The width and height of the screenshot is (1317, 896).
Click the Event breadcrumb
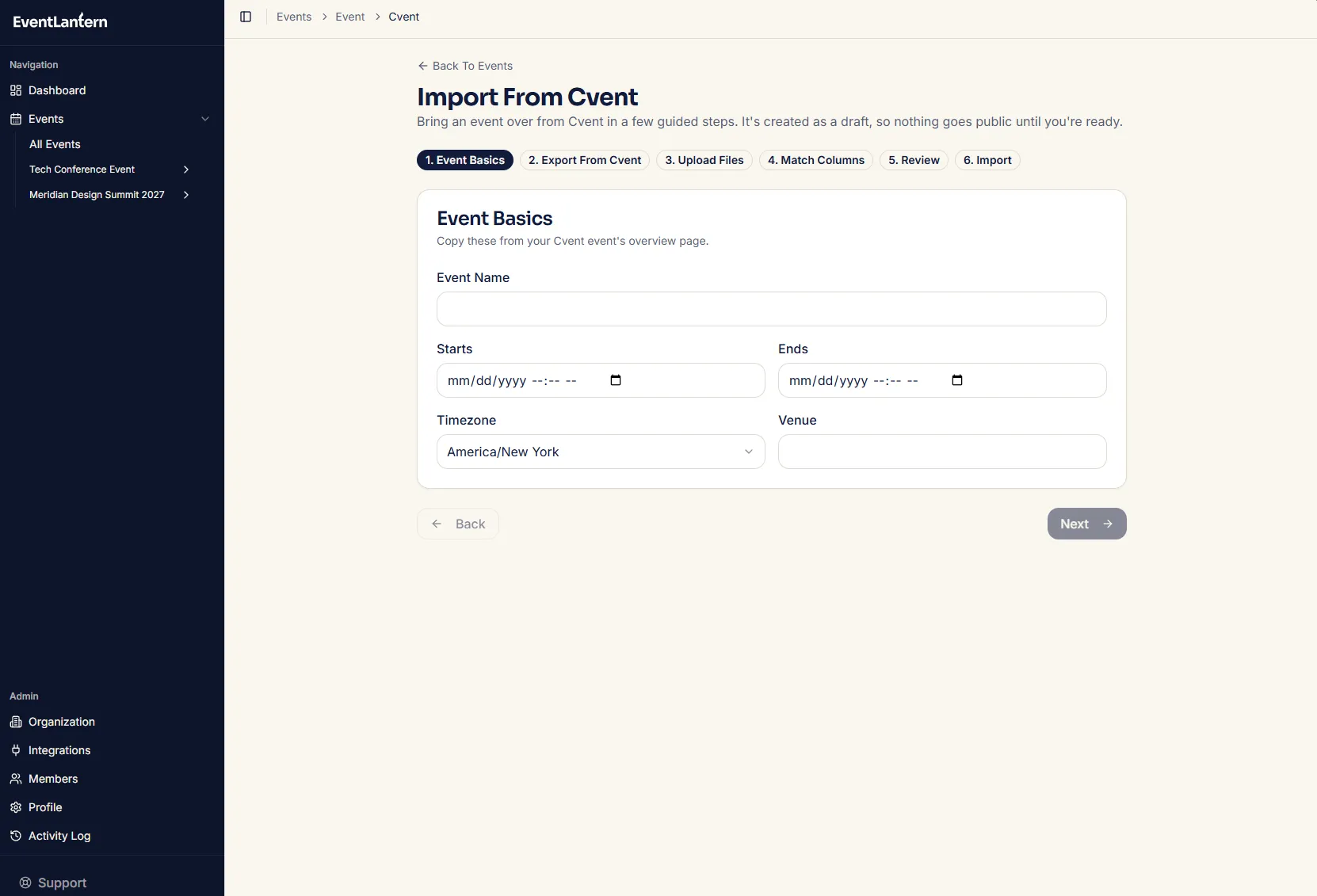pos(350,17)
